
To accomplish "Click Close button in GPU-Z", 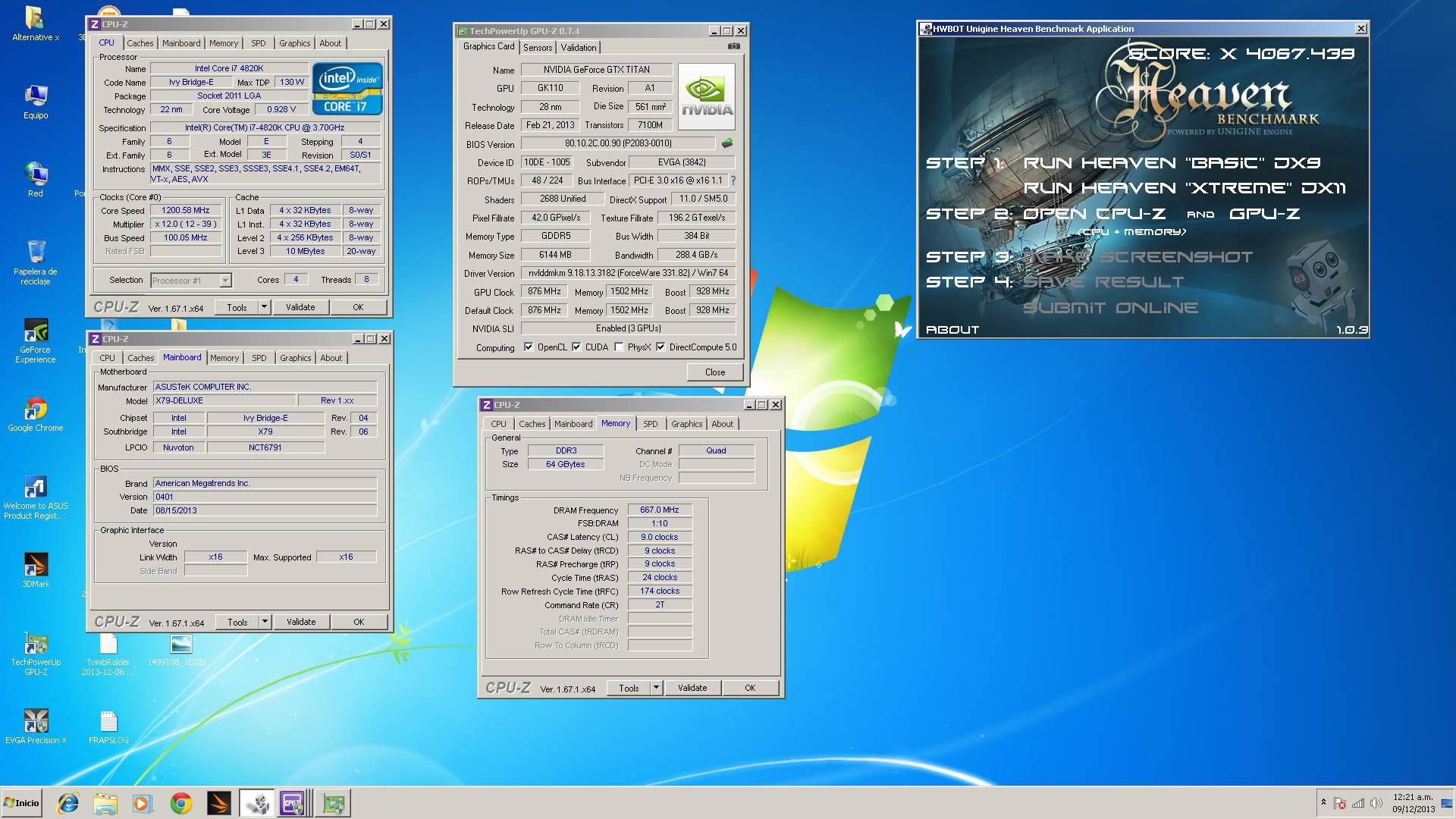I will pos(714,372).
